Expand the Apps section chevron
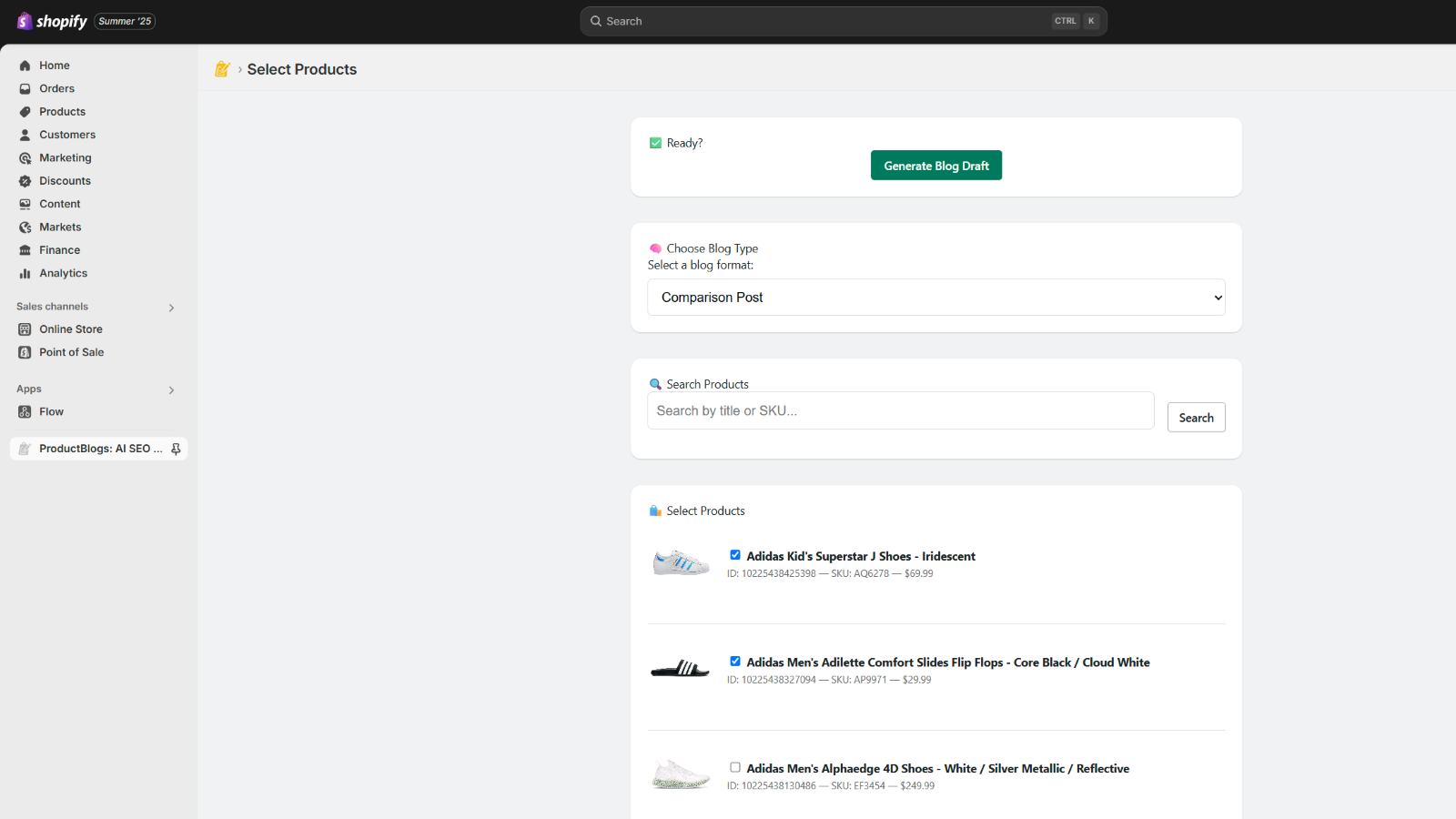The width and height of the screenshot is (1456, 819). (171, 390)
